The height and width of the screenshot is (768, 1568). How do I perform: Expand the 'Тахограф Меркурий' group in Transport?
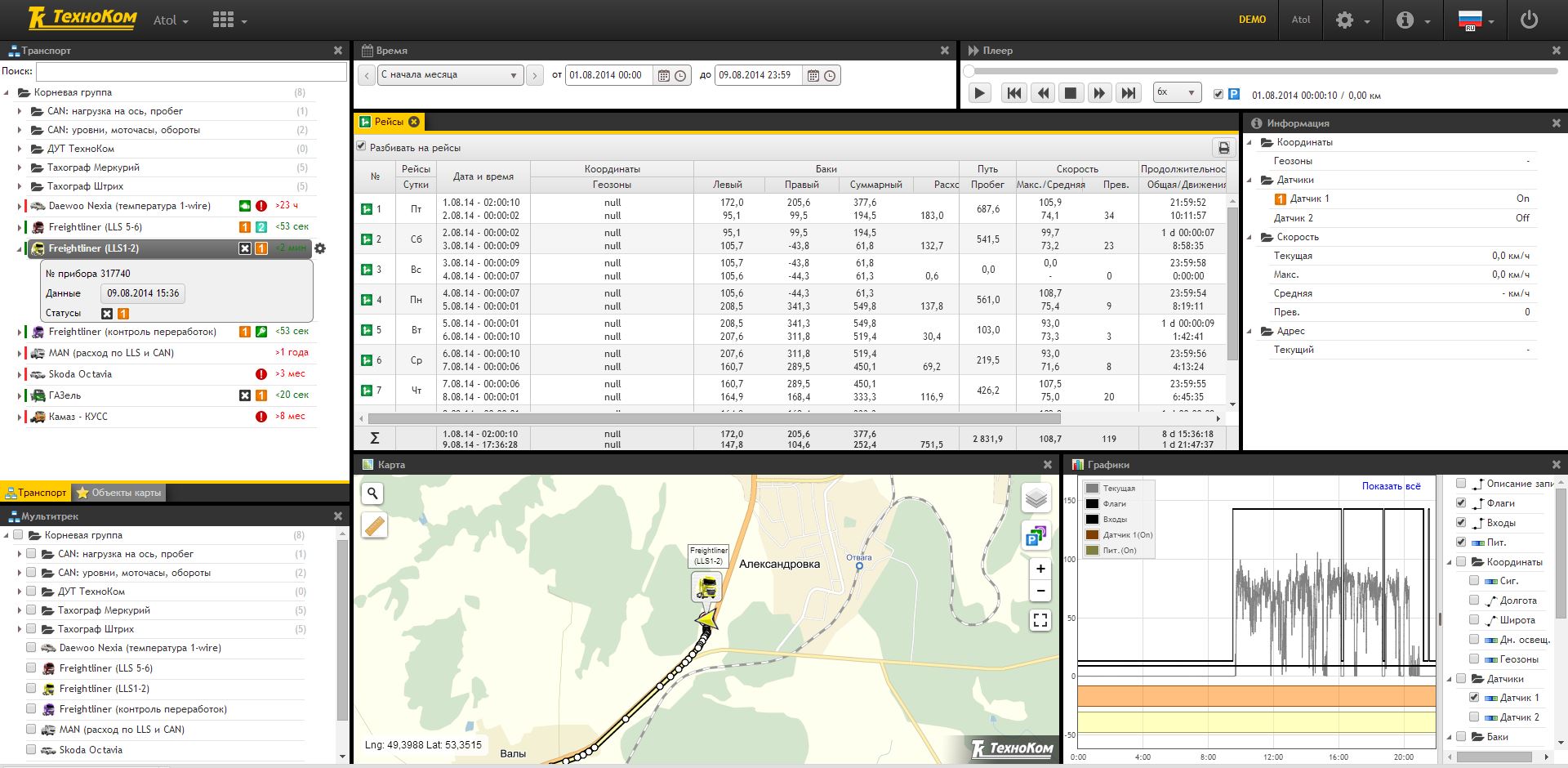20,167
